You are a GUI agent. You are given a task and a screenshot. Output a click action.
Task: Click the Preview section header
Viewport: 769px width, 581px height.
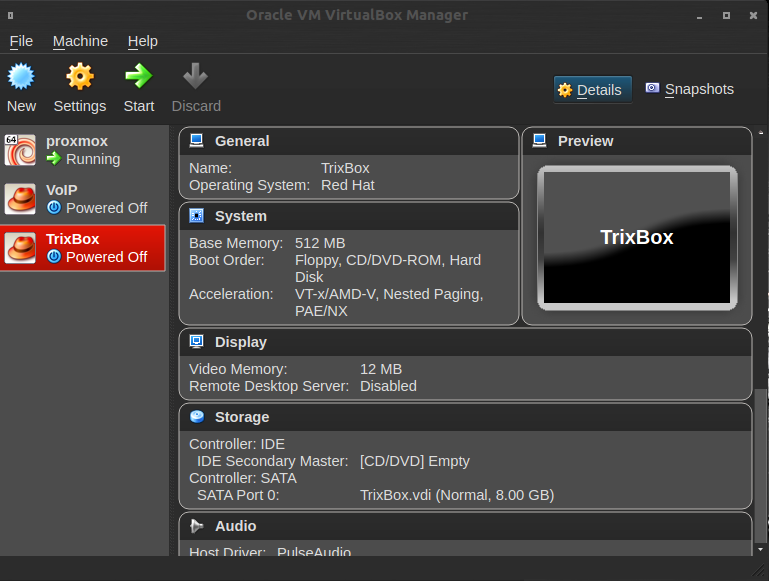click(x=586, y=141)
